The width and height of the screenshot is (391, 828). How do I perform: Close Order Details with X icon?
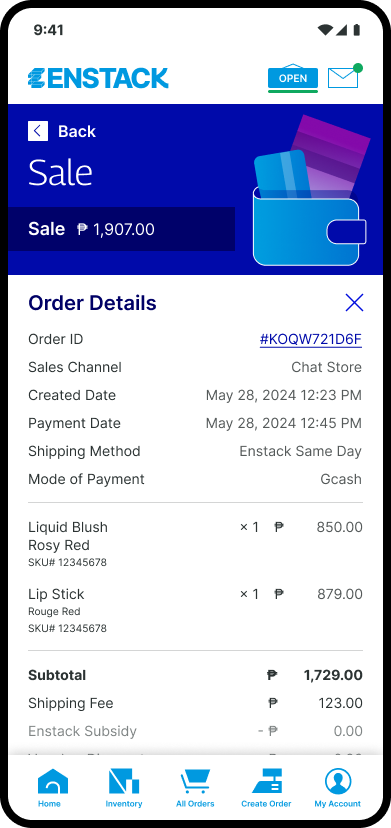(354, 303)
